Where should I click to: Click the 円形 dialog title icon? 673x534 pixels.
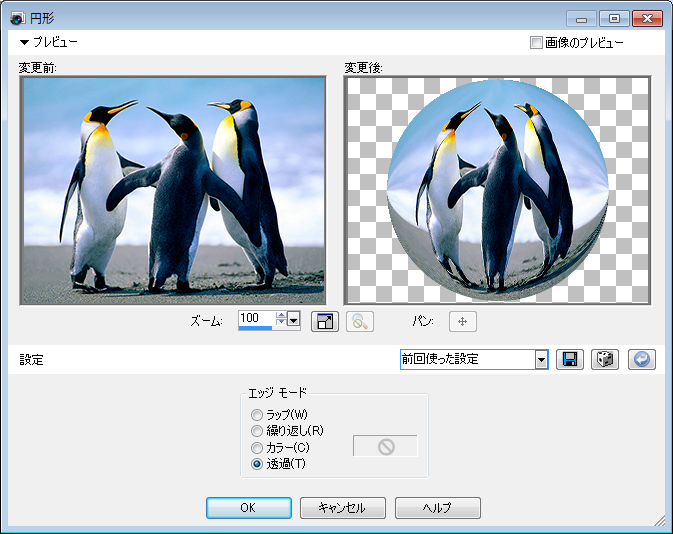(17, 18)
